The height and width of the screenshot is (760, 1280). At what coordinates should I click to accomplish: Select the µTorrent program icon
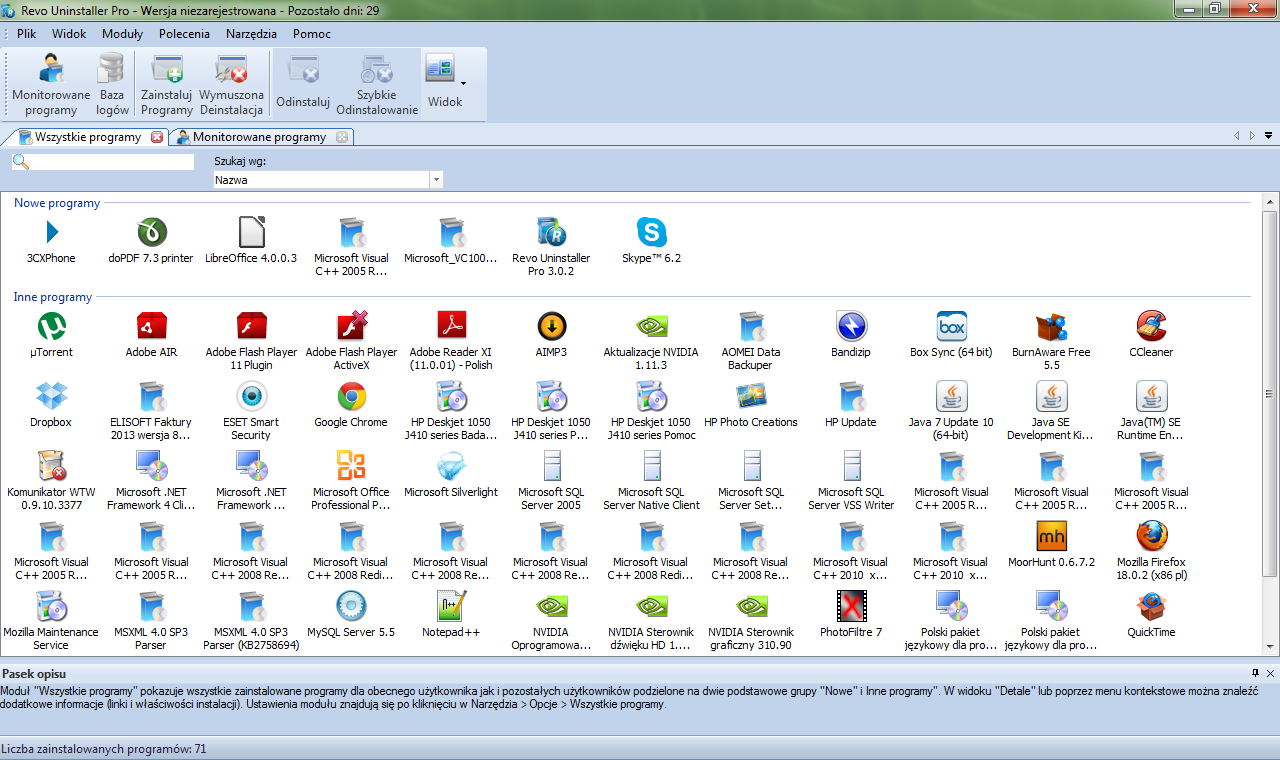tap(51, 327)
